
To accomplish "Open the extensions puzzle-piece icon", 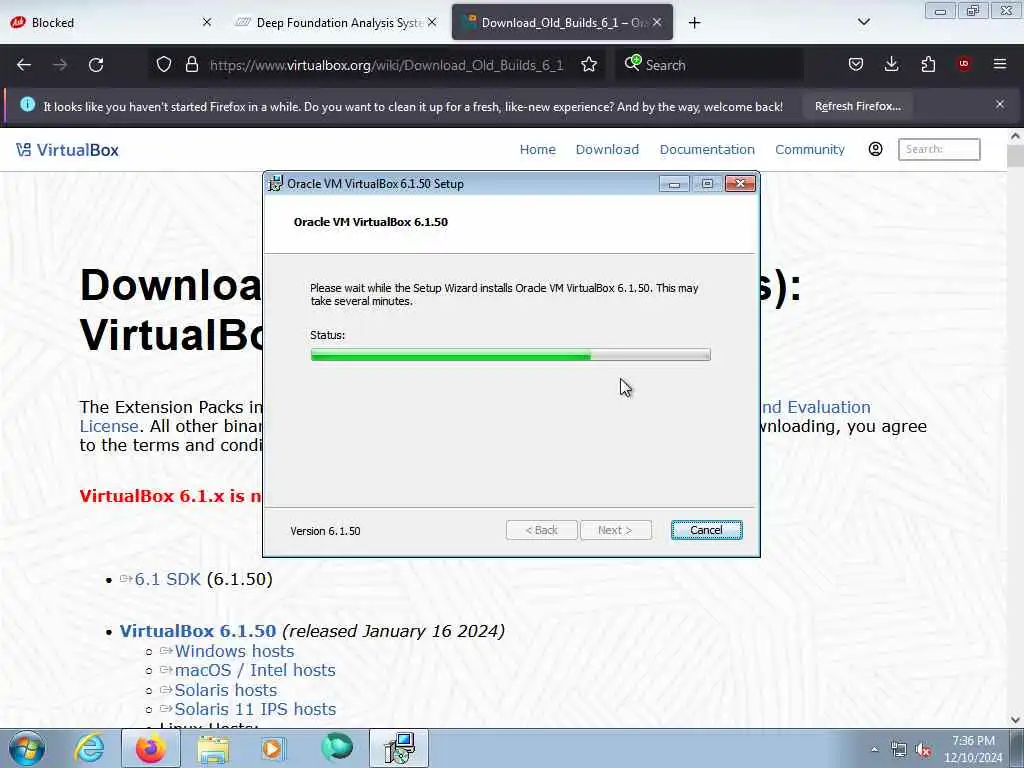I will point(928,65).
